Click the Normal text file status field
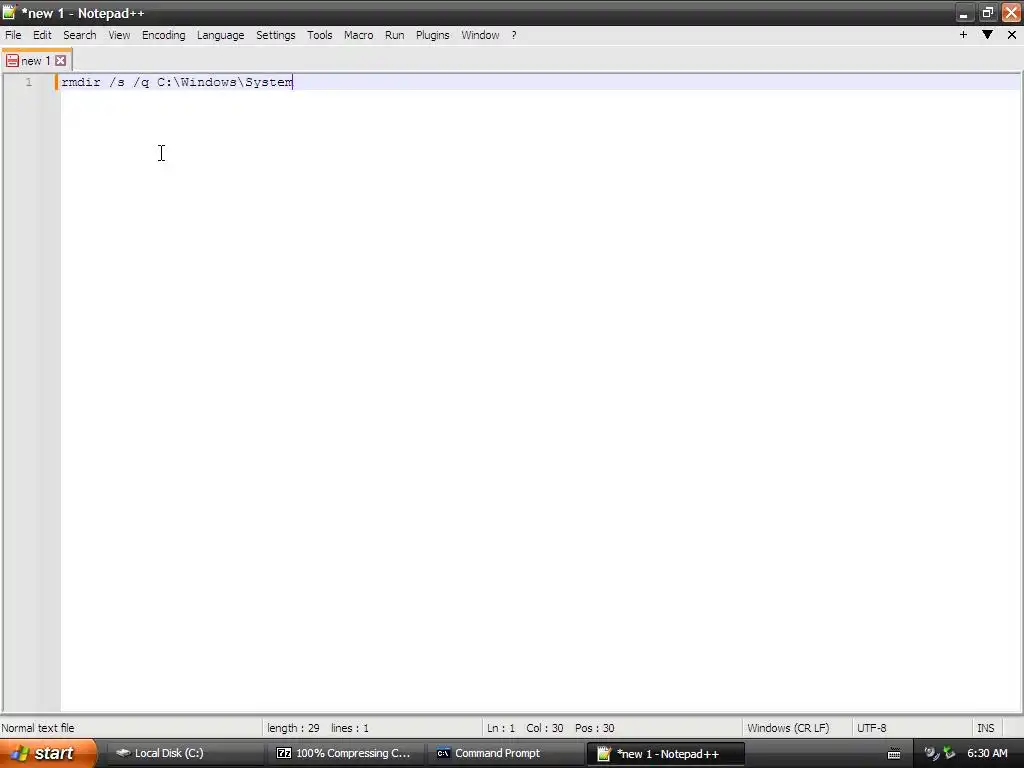This screenshot has width=1024, height=768. [38, 728]
